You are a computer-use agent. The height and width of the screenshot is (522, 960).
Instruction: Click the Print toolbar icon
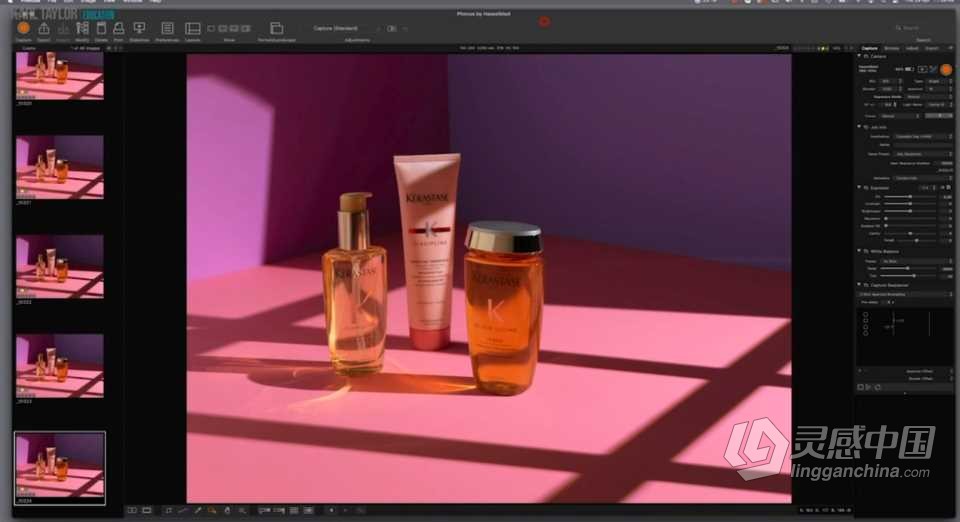click(x=119, y=28)
